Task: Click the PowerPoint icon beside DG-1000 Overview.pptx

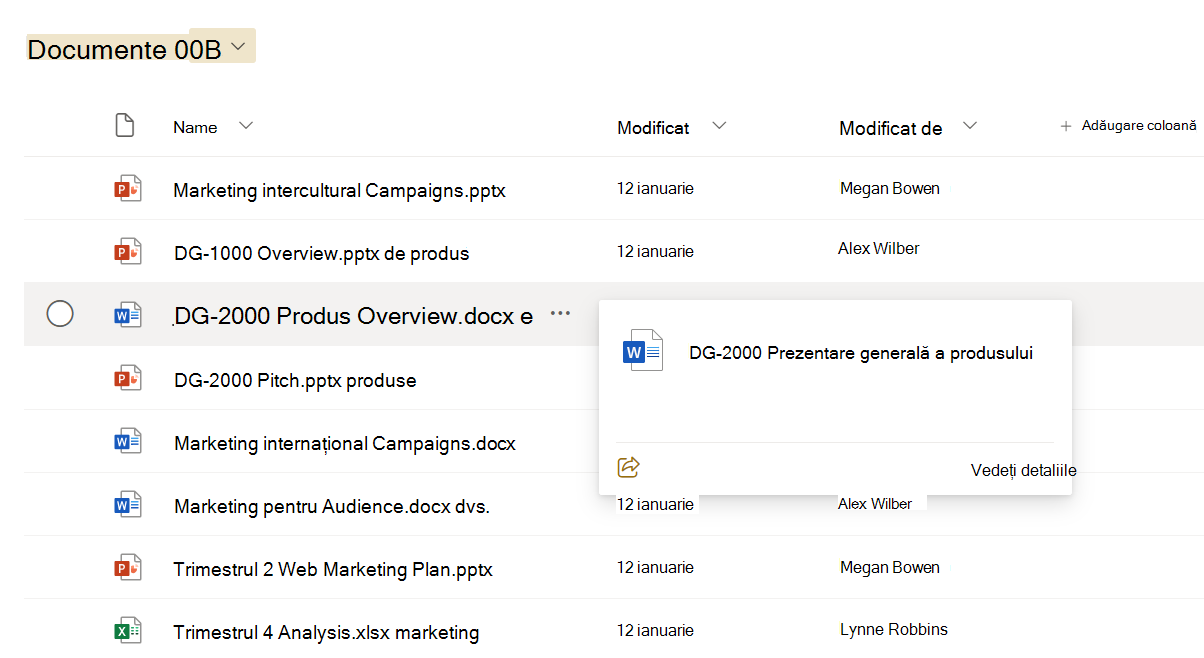Action: point(128,251)
